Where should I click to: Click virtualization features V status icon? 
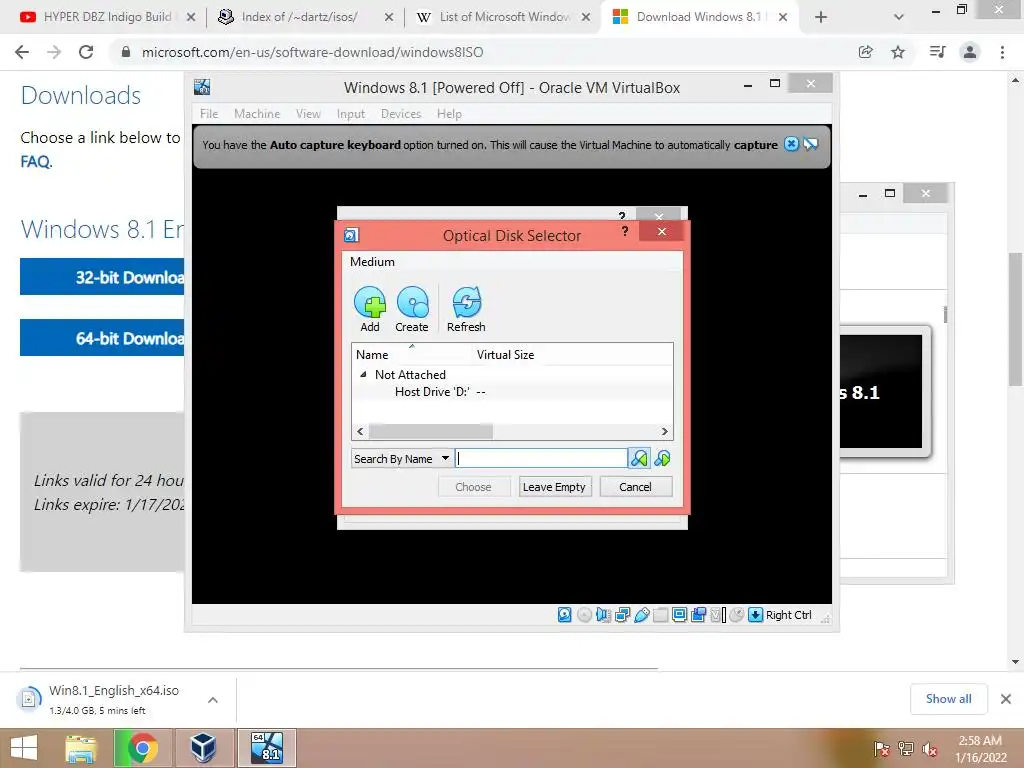coord(717,615)
